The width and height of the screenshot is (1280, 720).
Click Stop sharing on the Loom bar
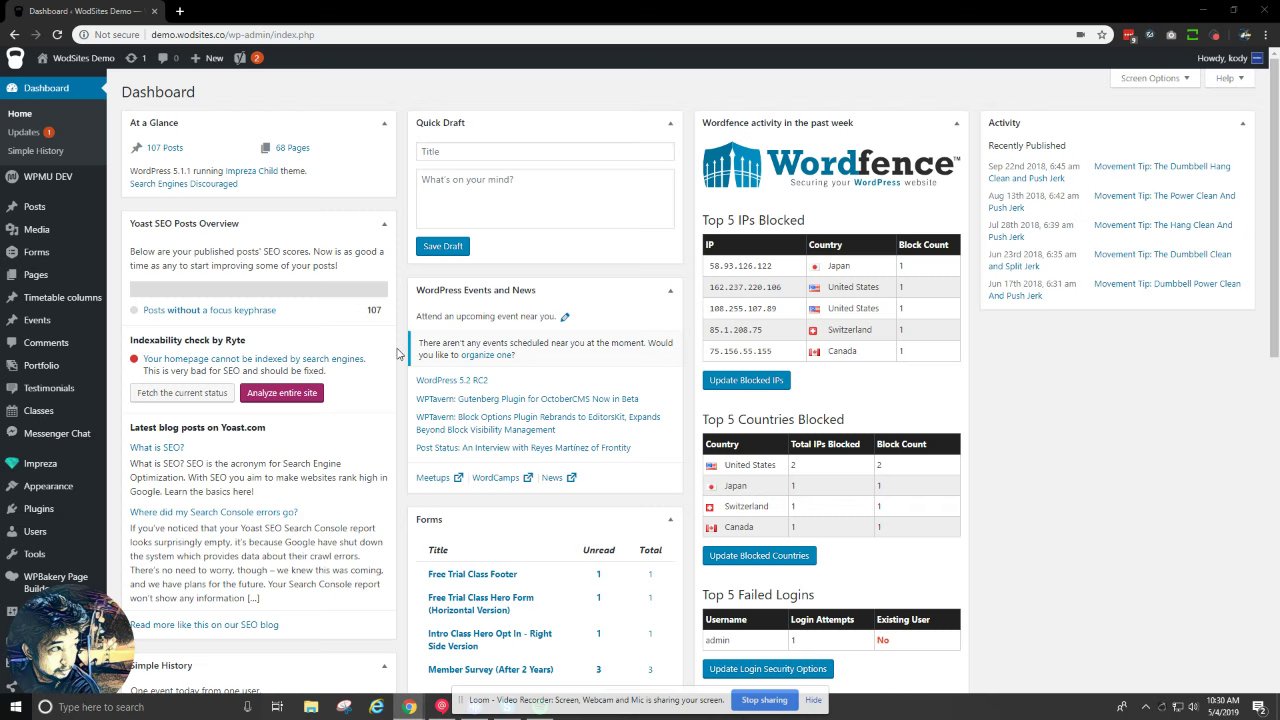(764, 700)
